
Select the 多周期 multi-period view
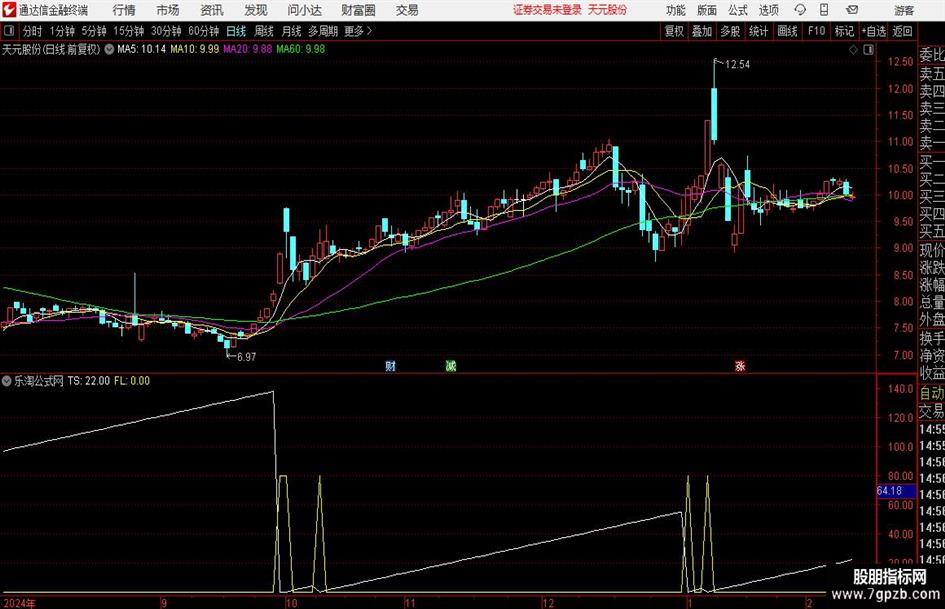tap(323, 31)
